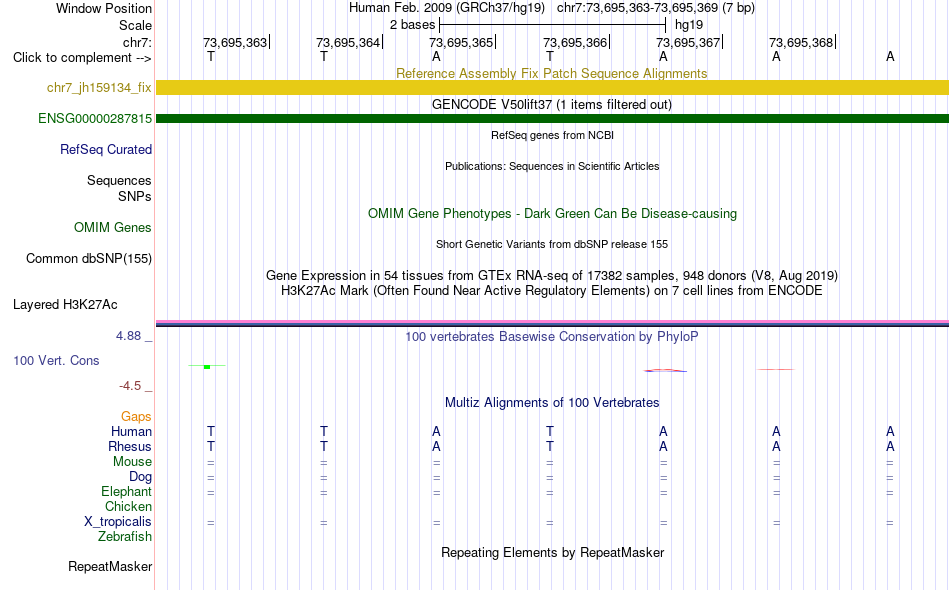Viewport: 950px width, 590px height.
Task: Click Repeating Elements by RepeatMasker title
Action: coord(553,552)
